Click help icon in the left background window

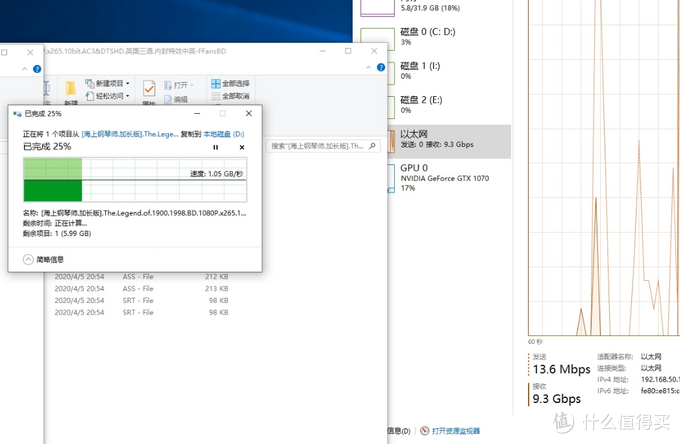pyautogui.click(x=37, y=69)
